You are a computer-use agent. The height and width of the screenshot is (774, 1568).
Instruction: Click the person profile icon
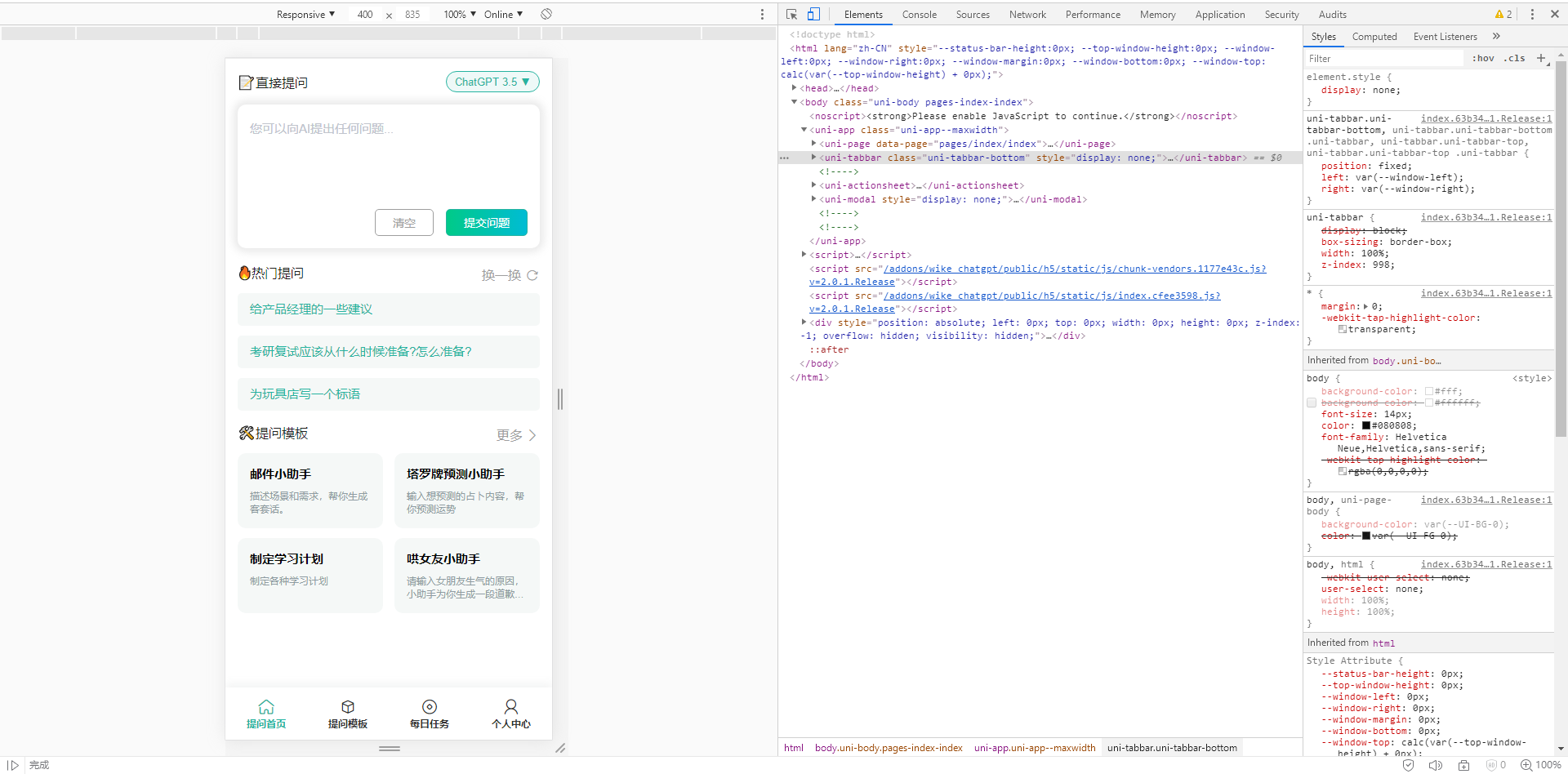[x=511, y=707]
